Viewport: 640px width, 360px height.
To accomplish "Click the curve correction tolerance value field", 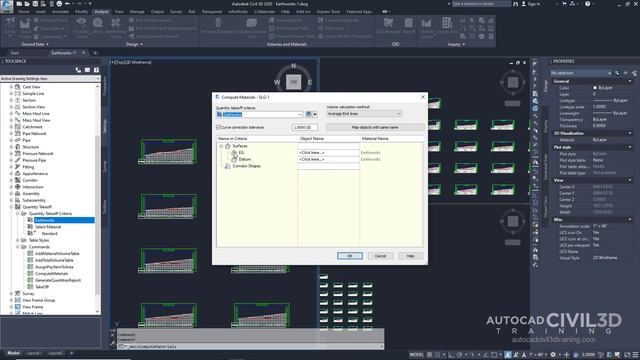I will tap(304, 127).
